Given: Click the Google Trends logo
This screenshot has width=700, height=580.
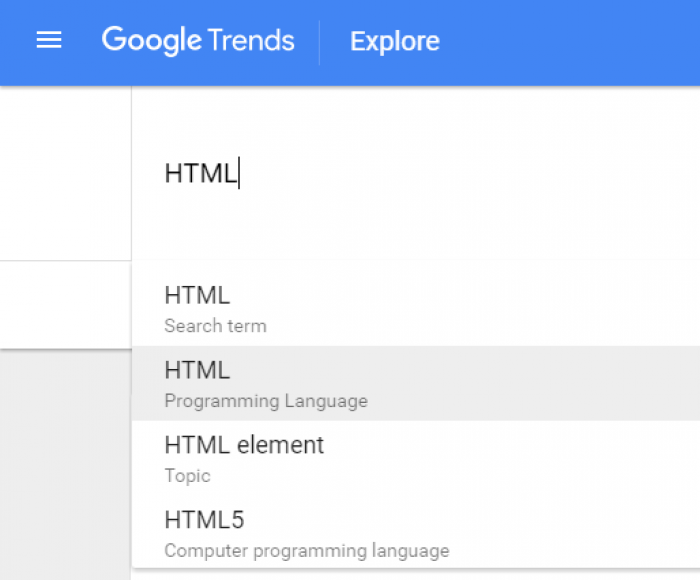Looking at the screenshot, I should (x=198, y=41).
